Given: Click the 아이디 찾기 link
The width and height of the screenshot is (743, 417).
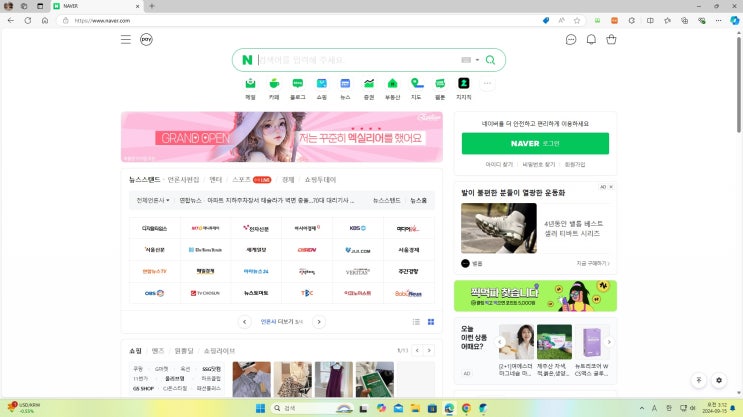Looking at the screenshot, I should pos(499,164).
